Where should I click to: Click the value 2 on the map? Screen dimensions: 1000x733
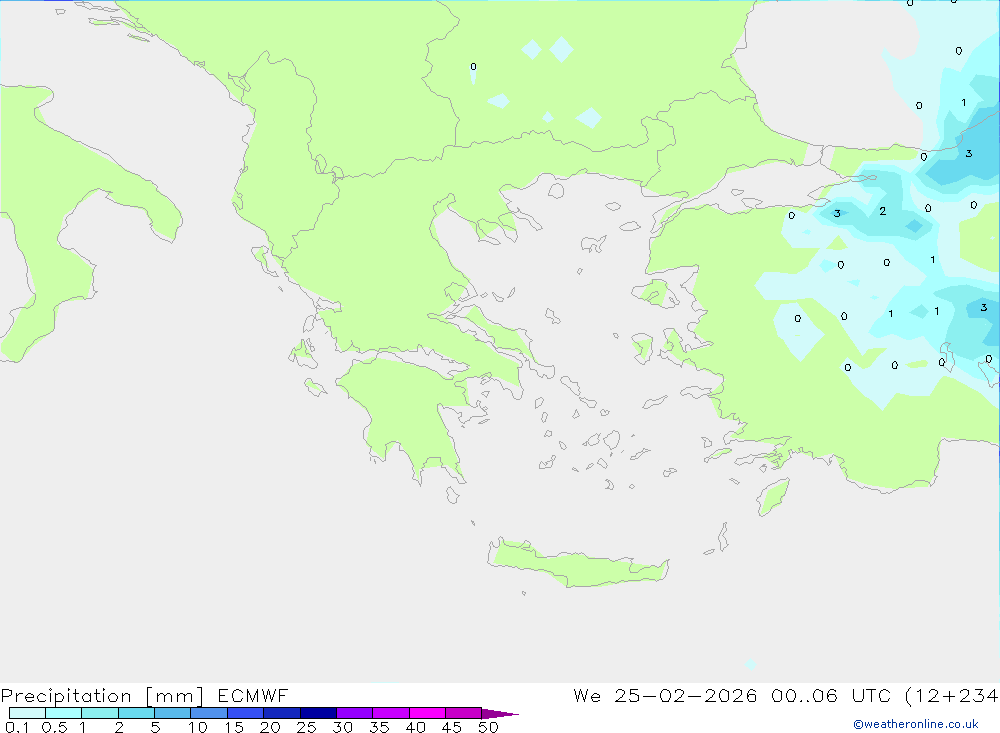click(883, 211)
